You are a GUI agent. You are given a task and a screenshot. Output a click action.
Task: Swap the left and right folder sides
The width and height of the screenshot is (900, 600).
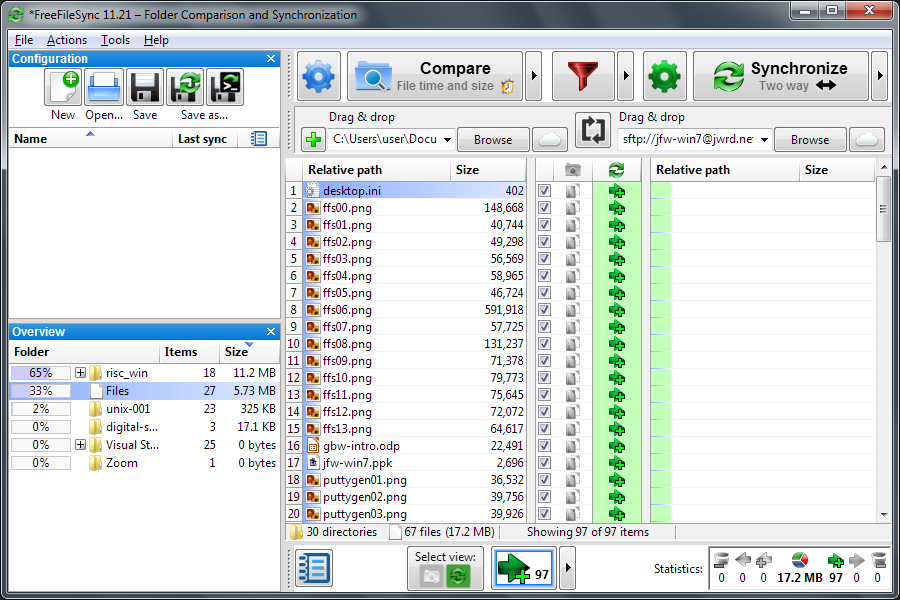tap(593, 130)
